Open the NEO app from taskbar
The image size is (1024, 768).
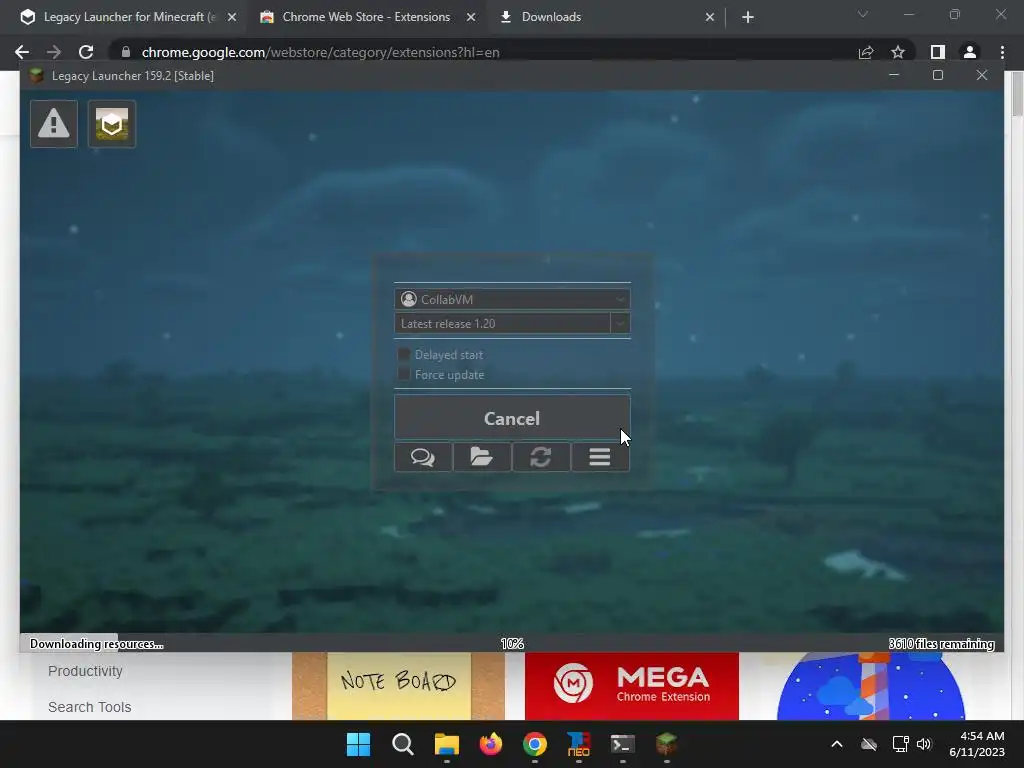tap(579, 744)
